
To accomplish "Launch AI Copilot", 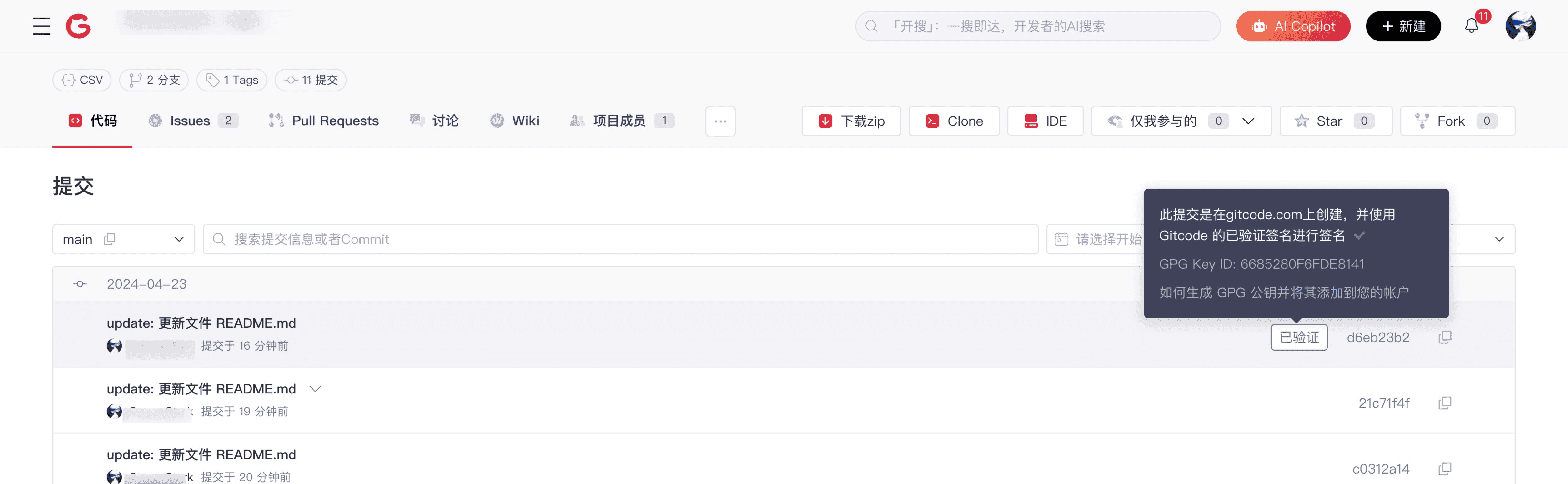I will pyautogui.click(x=1293, y=26).
